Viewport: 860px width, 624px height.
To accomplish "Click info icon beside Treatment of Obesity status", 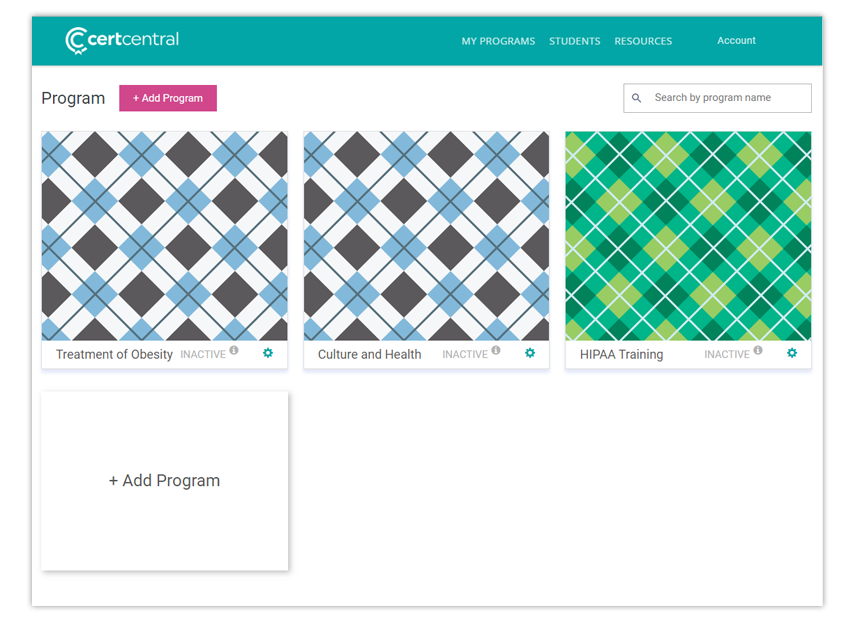I will tap(234, 351).
